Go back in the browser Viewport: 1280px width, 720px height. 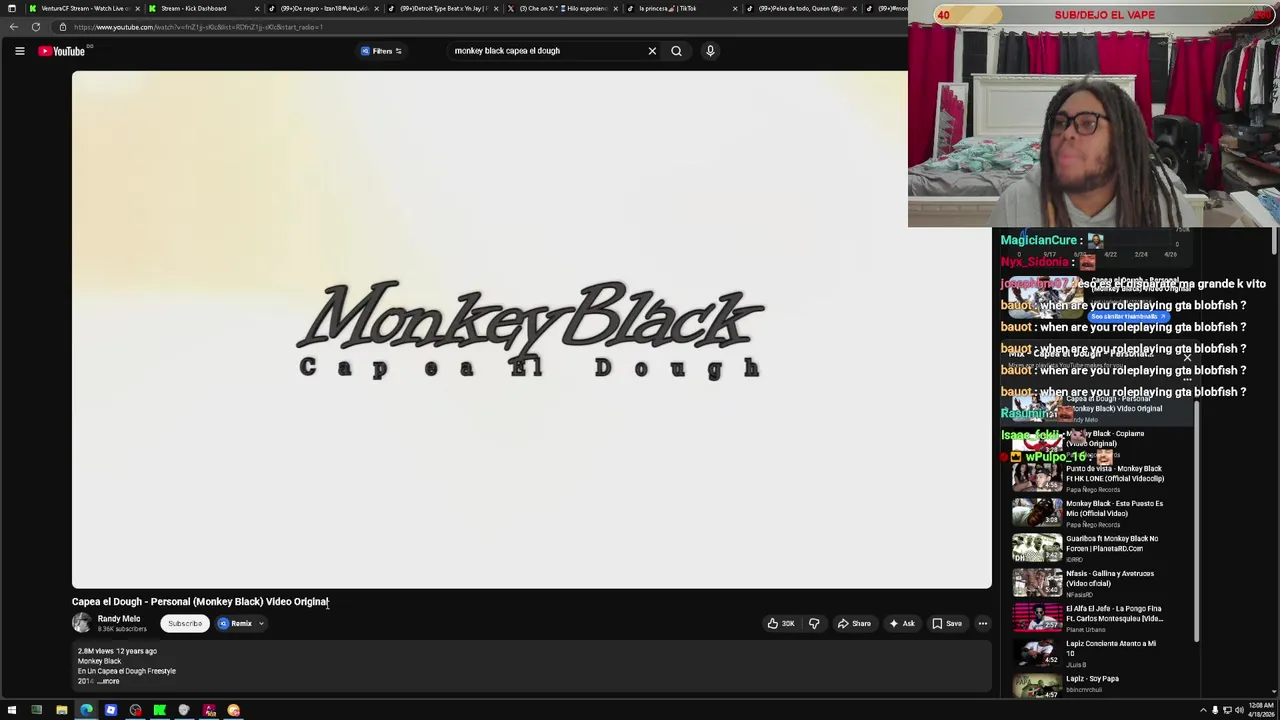(14, 27)
